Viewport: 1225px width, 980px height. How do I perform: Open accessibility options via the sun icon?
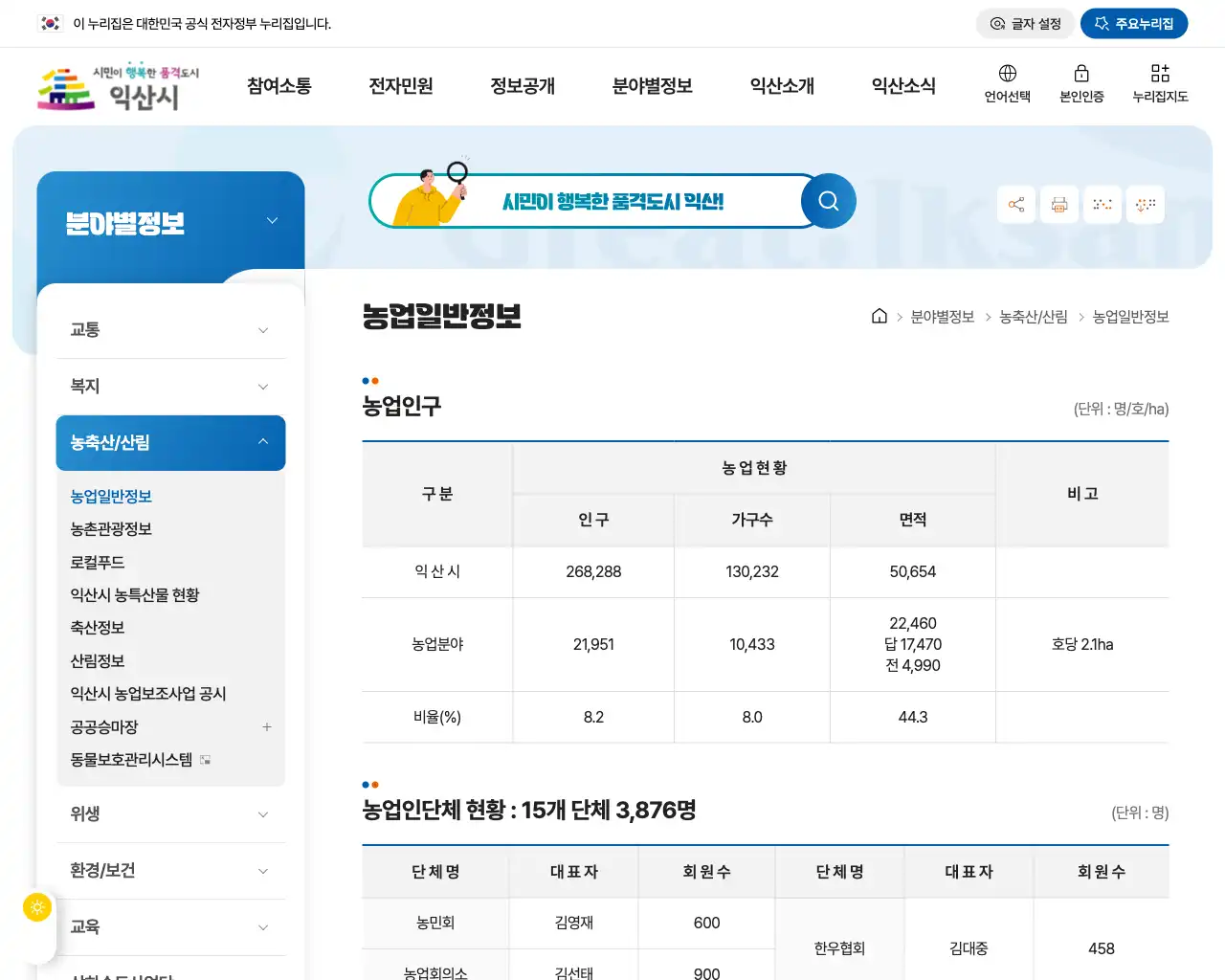36,907
